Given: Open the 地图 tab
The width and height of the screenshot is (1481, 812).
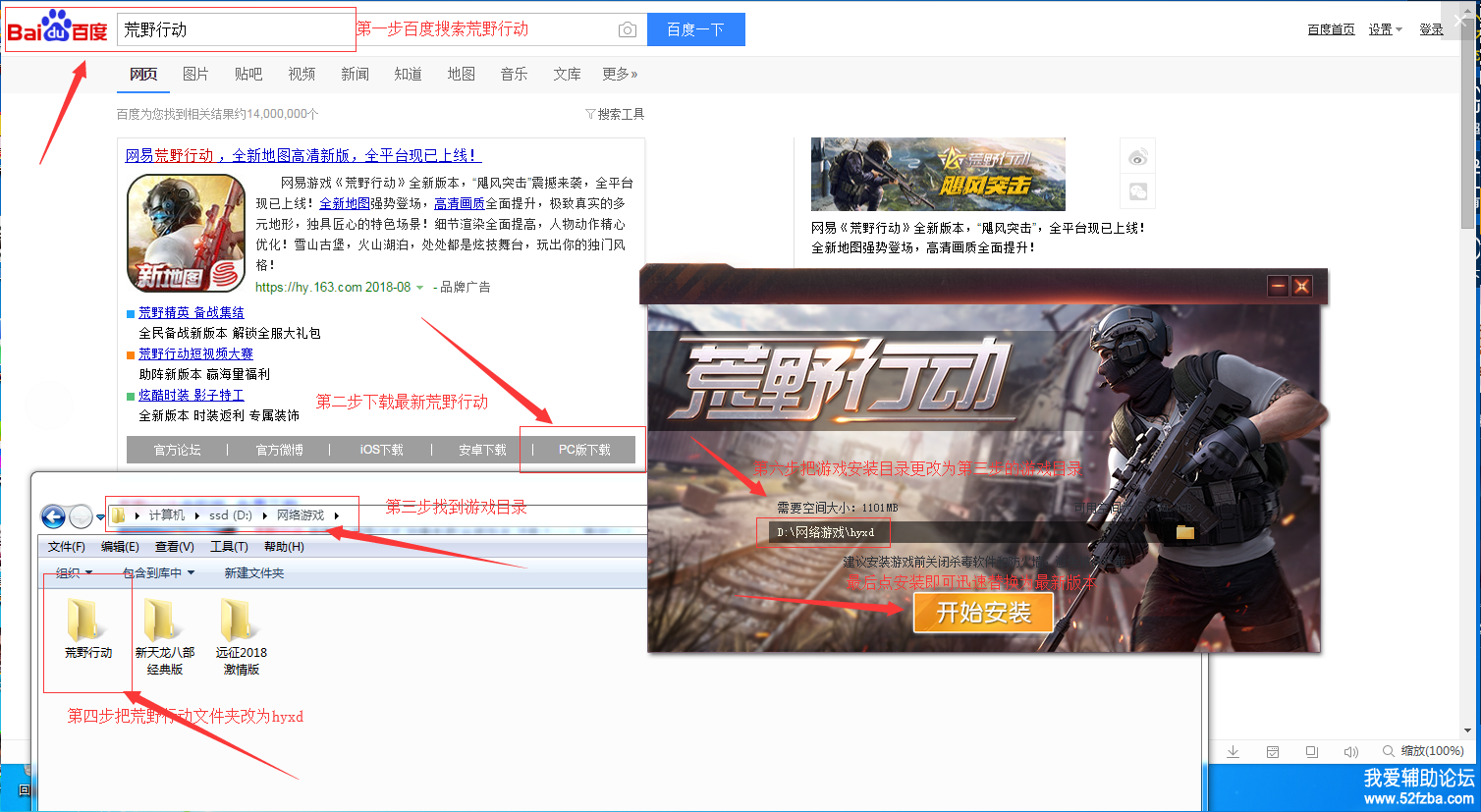Looking at the screenshot, I should [461, 74].
